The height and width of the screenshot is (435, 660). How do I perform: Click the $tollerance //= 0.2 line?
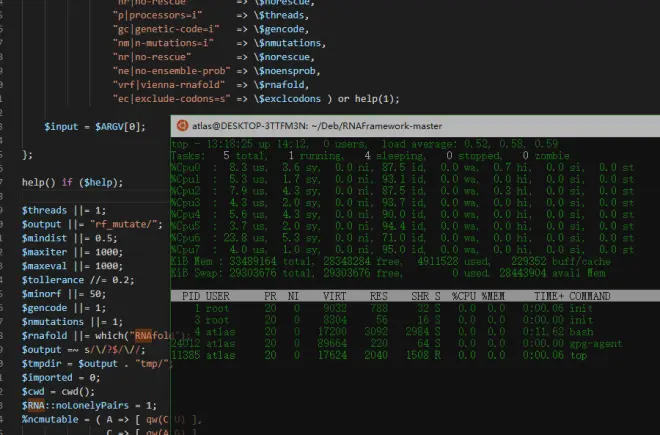(x=78, y=280)
